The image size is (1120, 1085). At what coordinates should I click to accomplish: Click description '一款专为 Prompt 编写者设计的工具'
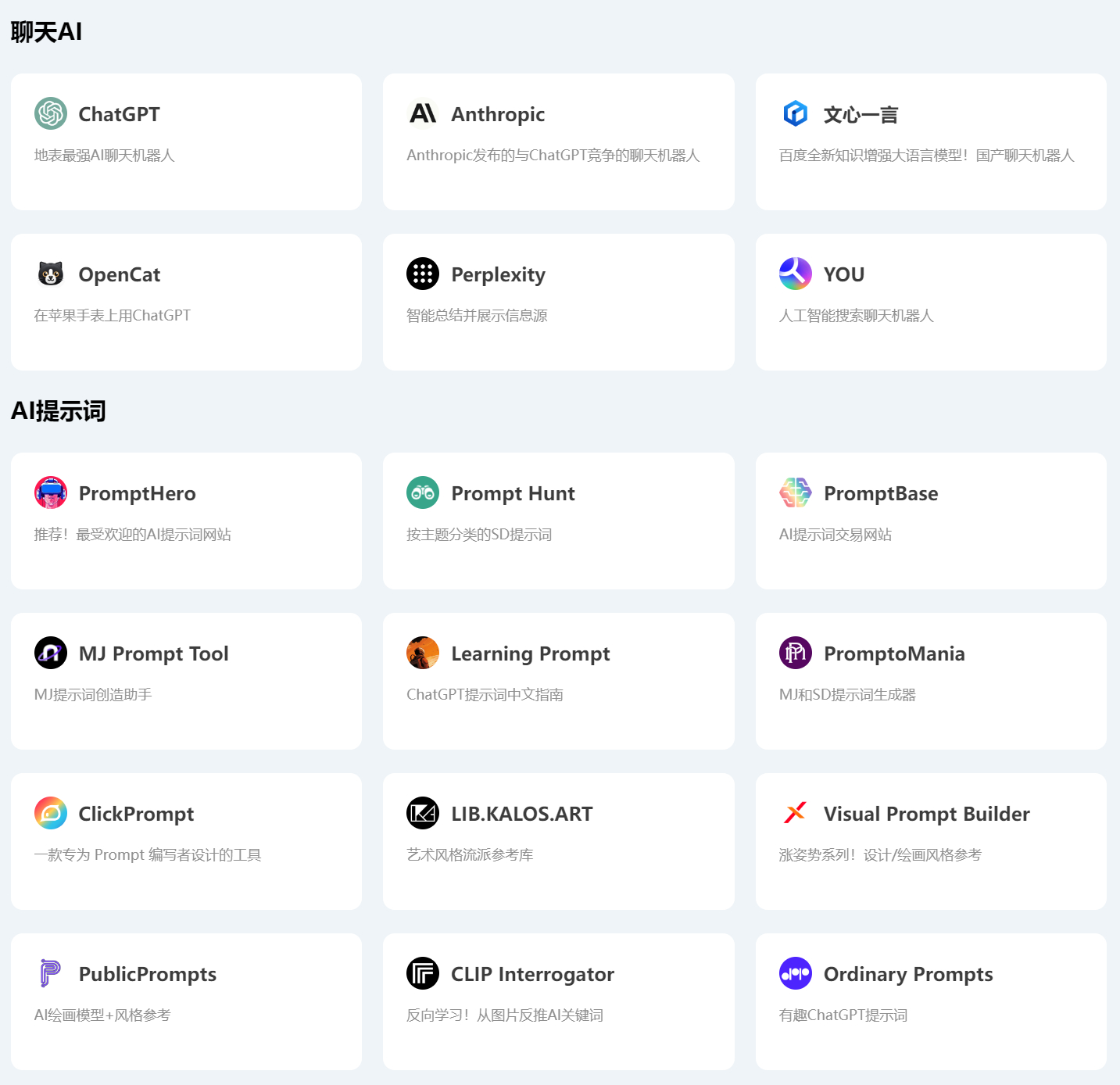tap(148, 855)
